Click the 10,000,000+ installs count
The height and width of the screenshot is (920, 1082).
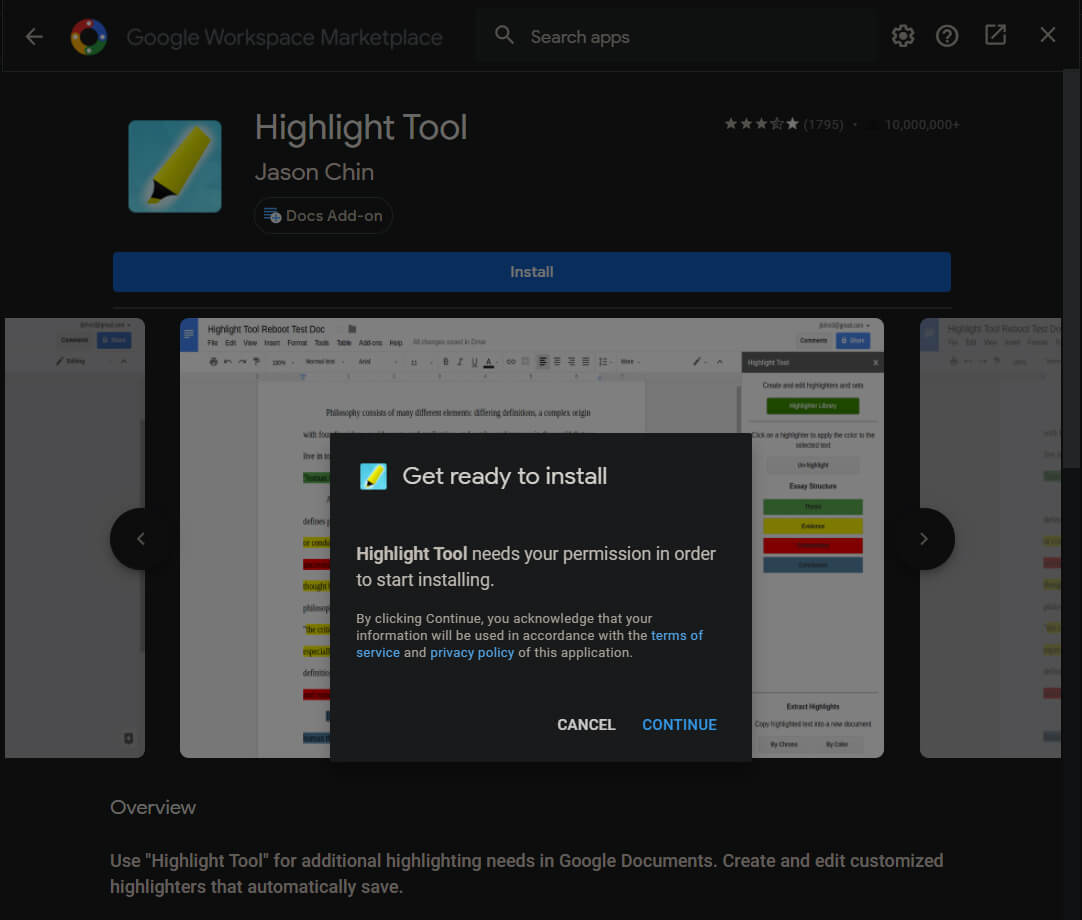tap(921, 125)
